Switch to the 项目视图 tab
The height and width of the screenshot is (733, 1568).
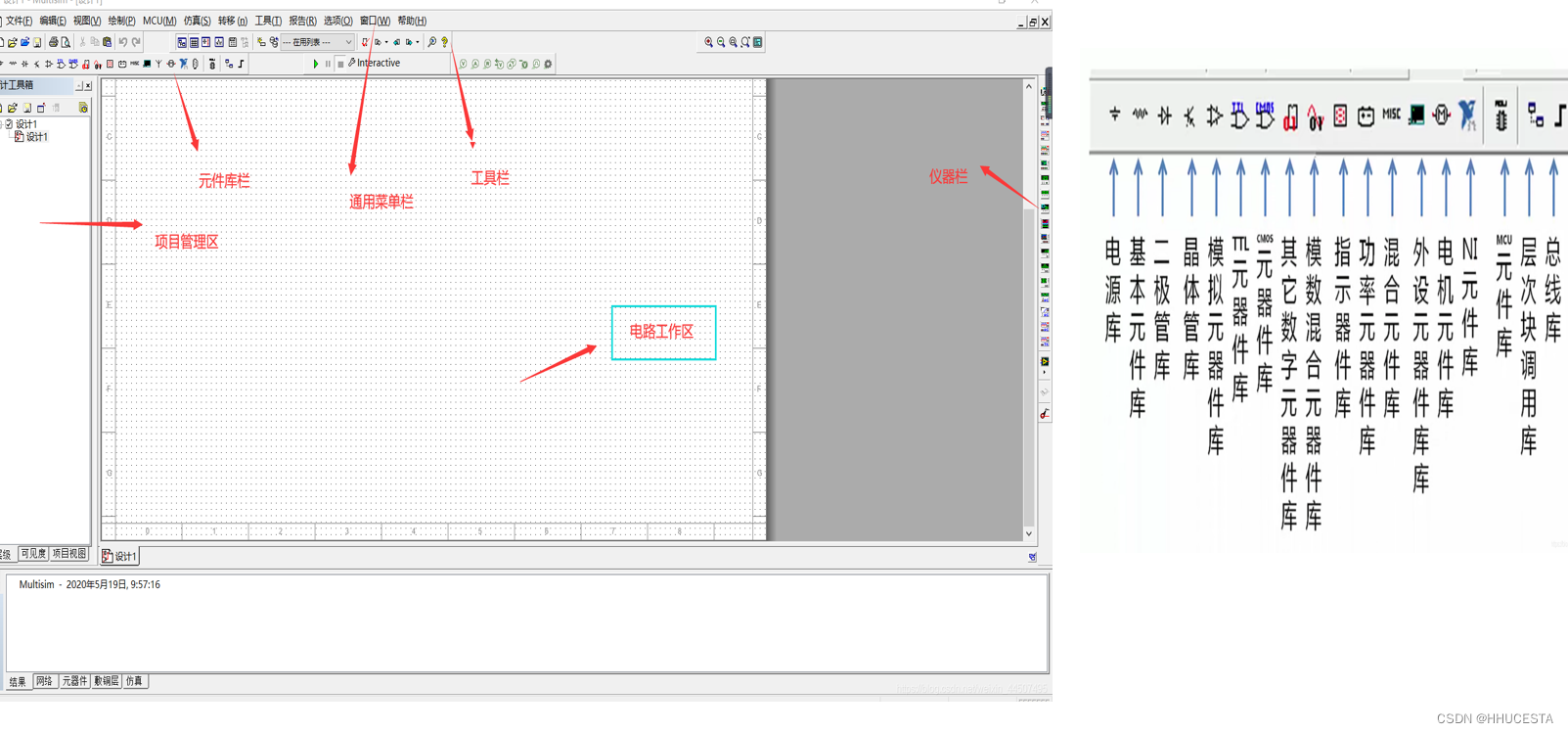pyautogui.click(x=69, y=554)
